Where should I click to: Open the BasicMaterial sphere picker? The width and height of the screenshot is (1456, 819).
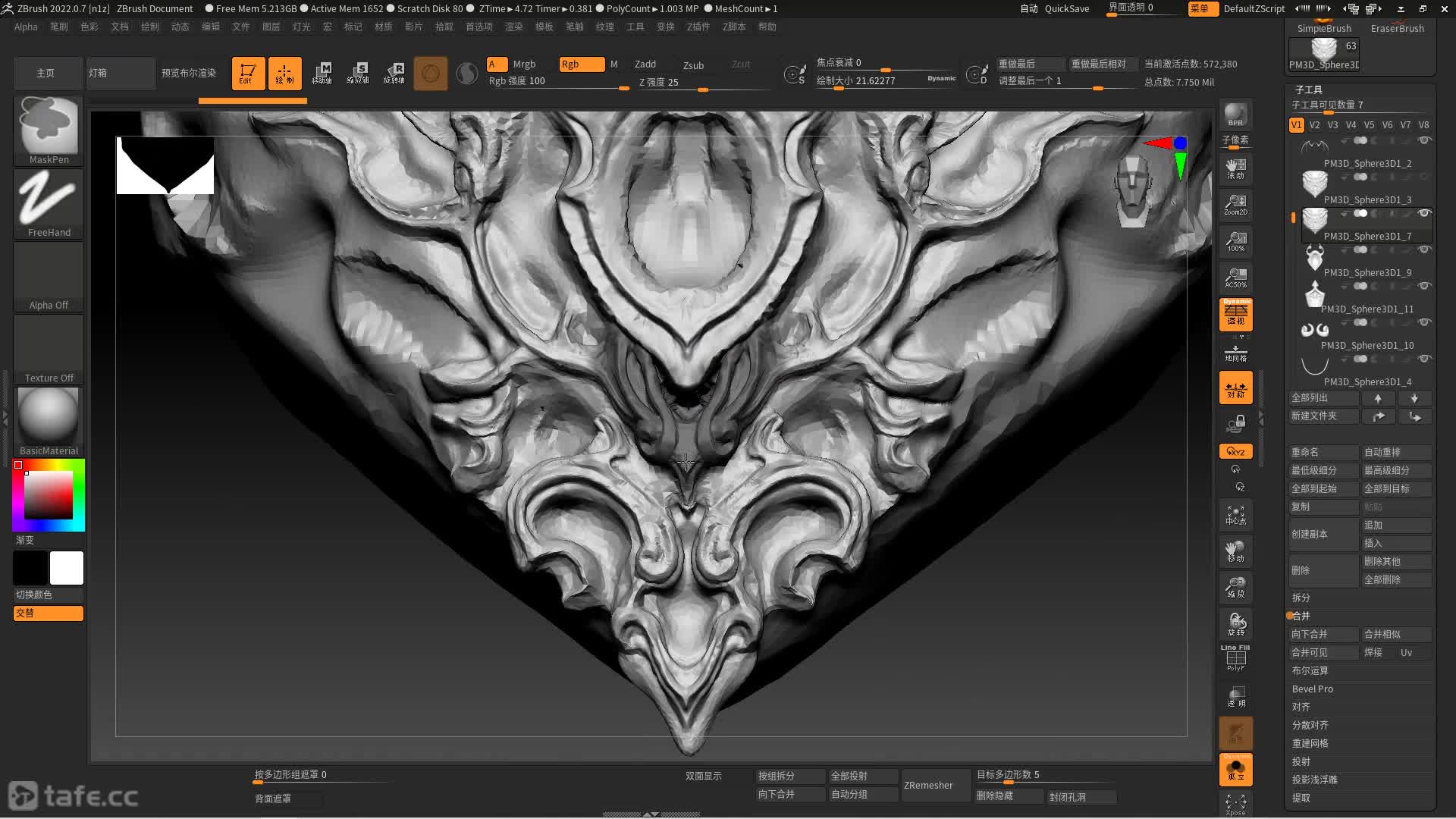(x=49, y=416)
